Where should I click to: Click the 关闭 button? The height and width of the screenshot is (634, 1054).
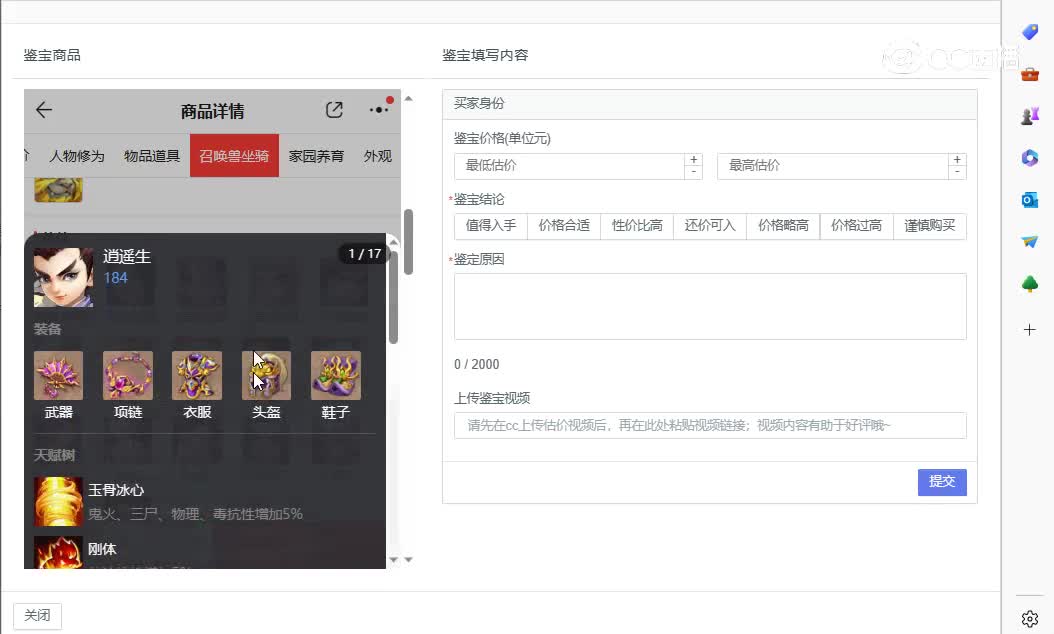coord(37,616)
